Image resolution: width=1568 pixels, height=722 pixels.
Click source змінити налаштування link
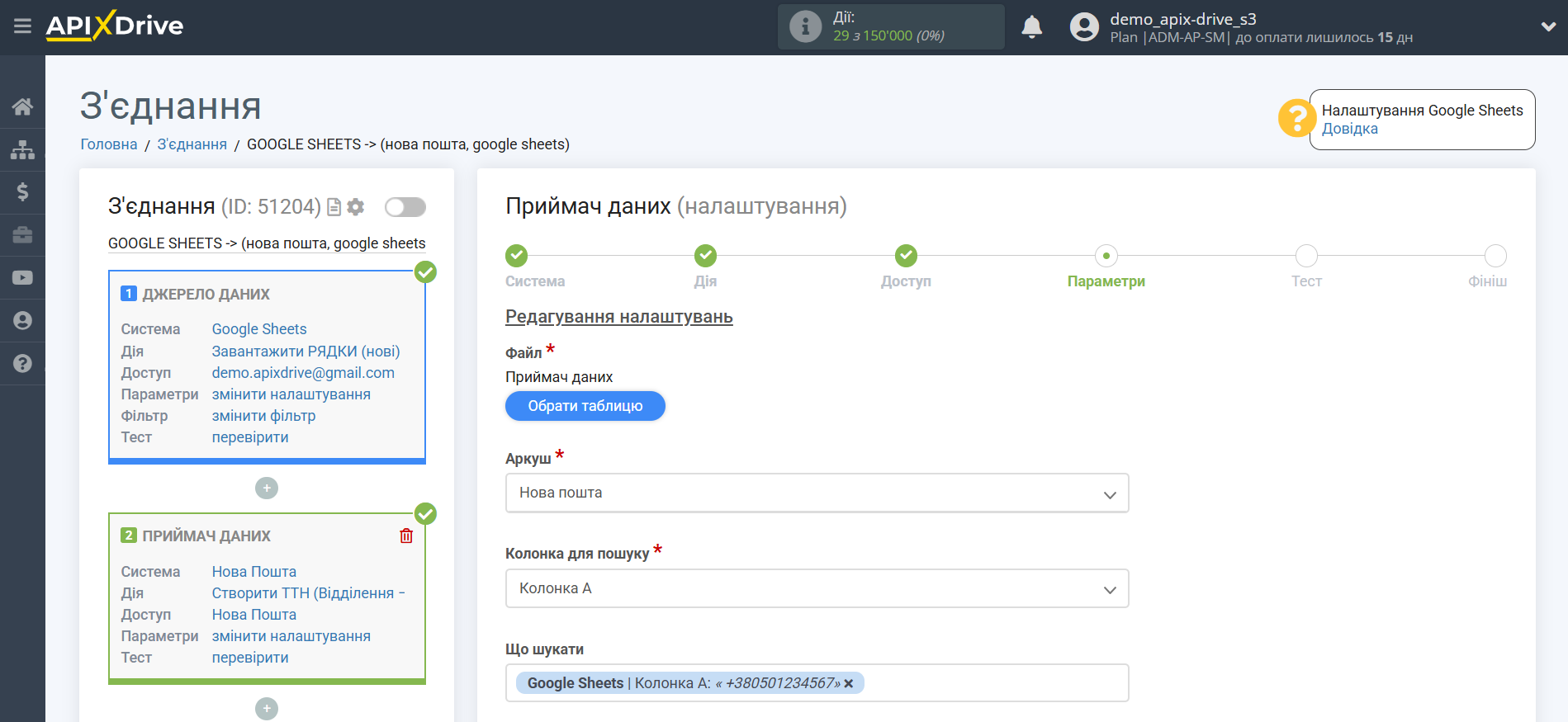point(291,394)
